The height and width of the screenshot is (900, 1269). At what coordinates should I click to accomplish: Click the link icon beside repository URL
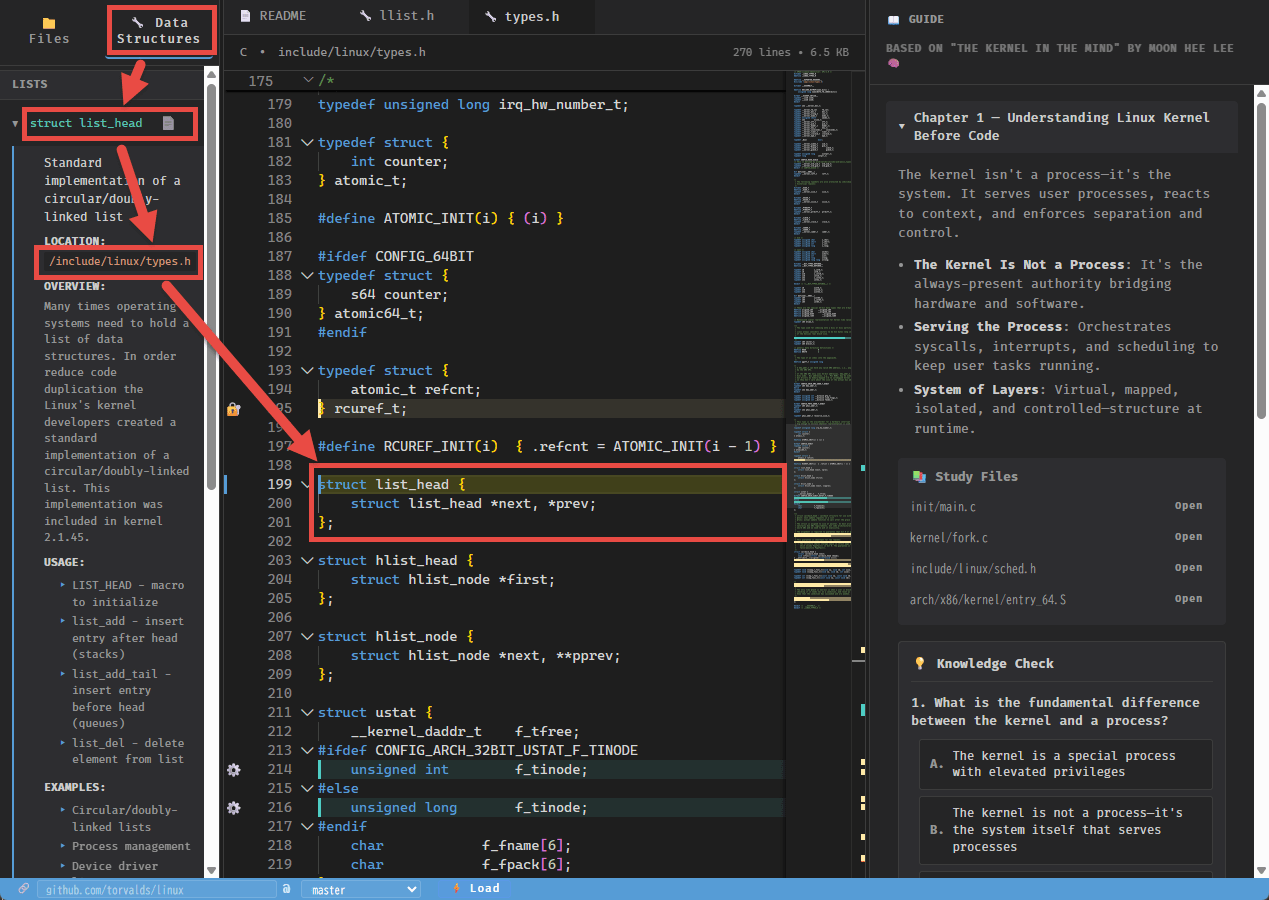pos(24,888)
